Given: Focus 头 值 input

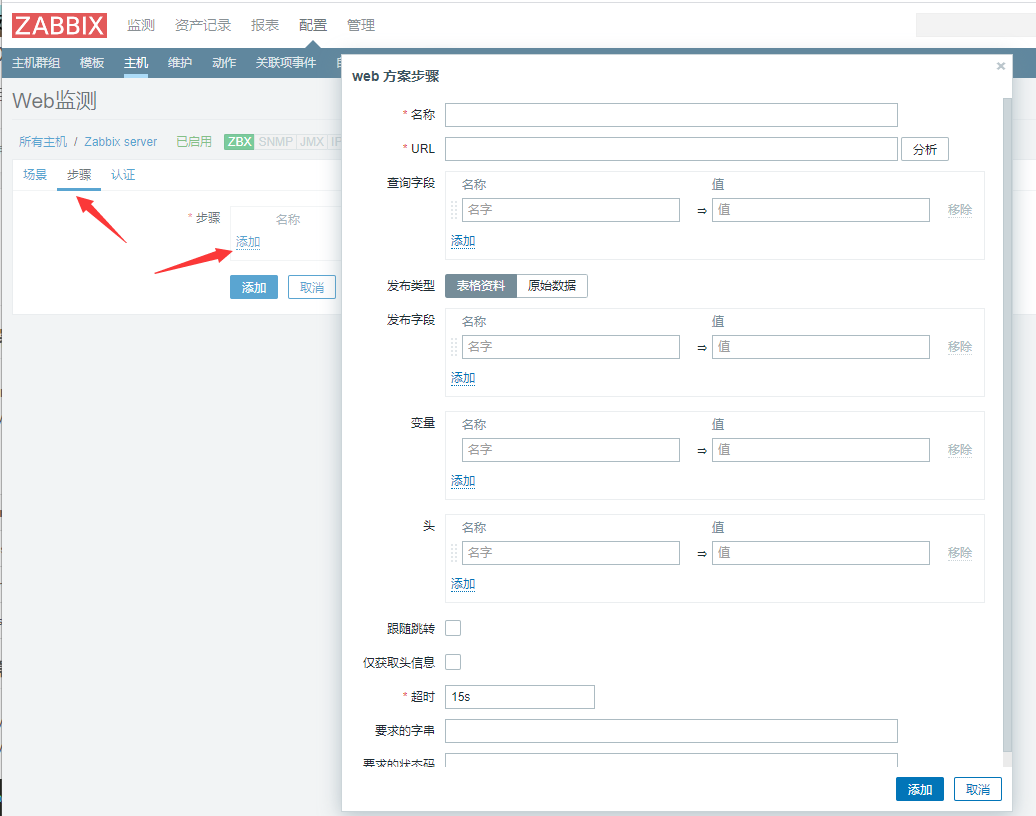Looking at the screenshot, I should 821,553.
